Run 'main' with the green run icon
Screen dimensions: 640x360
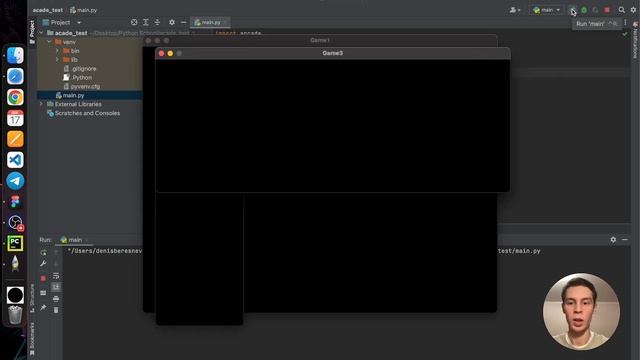pyautogui.click(x=573, y=10)
